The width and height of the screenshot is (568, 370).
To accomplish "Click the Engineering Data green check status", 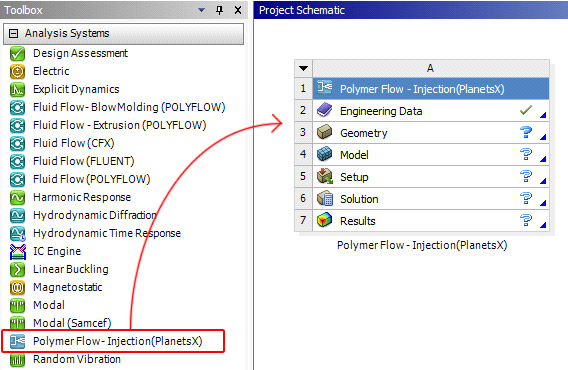I will 526,110.
